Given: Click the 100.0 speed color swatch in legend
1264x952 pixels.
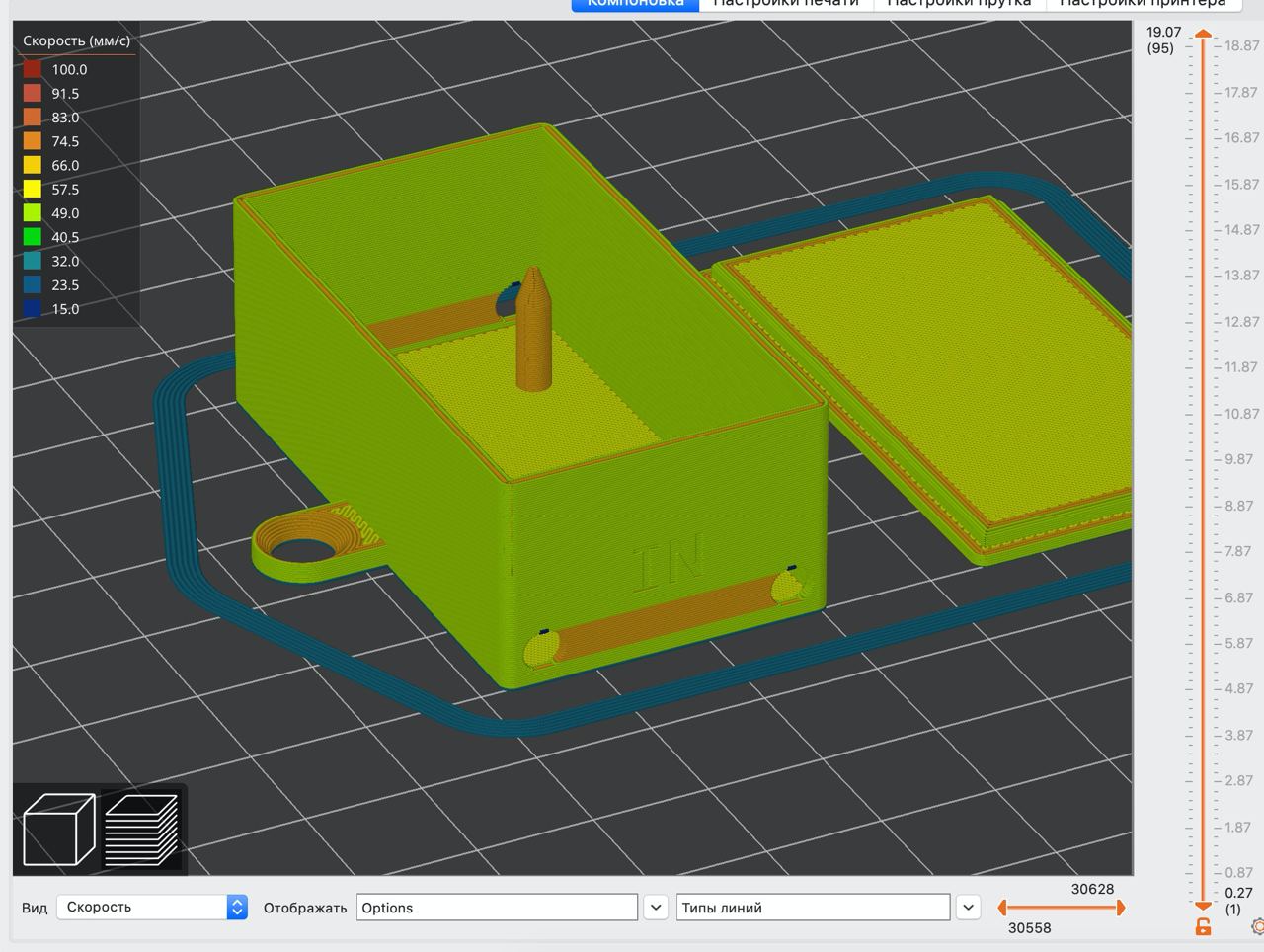Looking at the screenshot, I should (x=33, y=69).
